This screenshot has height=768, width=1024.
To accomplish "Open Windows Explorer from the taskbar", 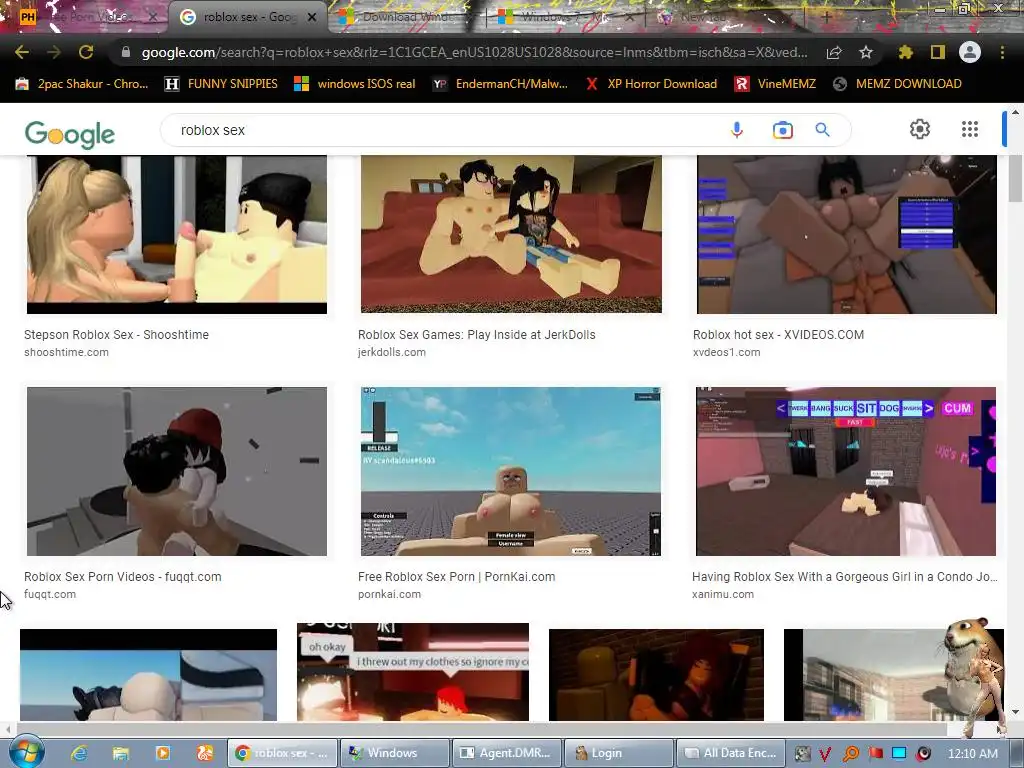I will click(121, 753).
